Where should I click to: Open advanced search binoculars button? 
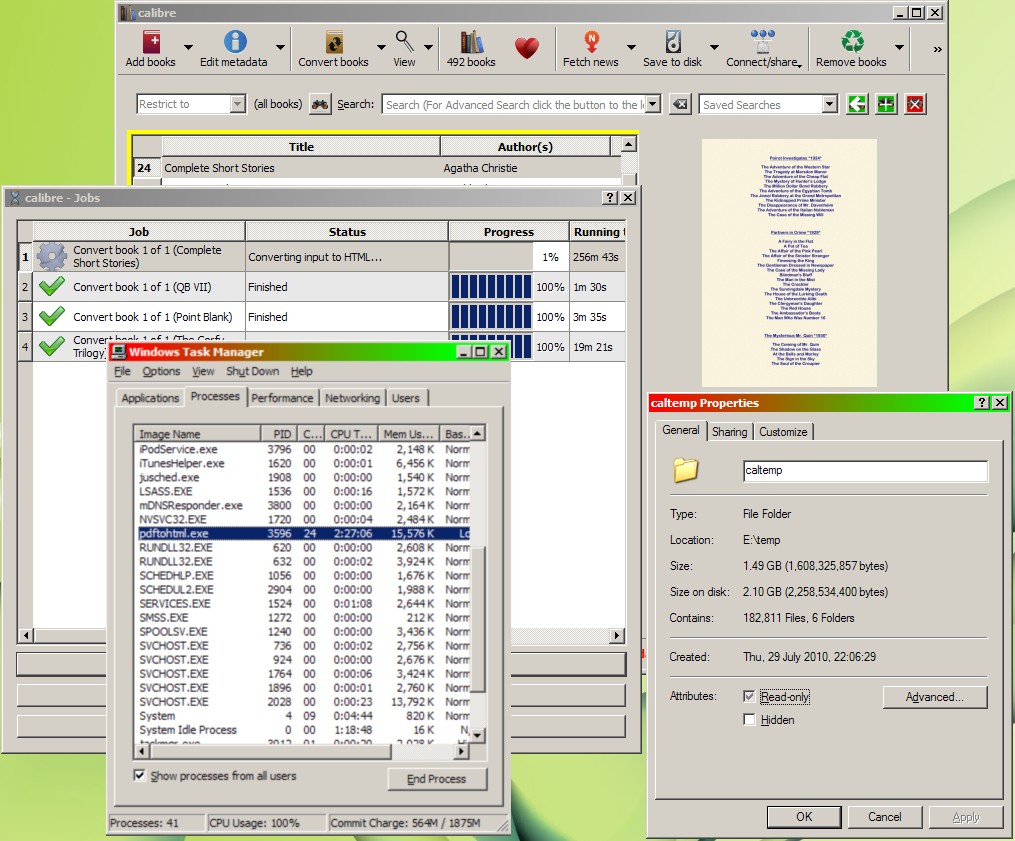point(320,104)
